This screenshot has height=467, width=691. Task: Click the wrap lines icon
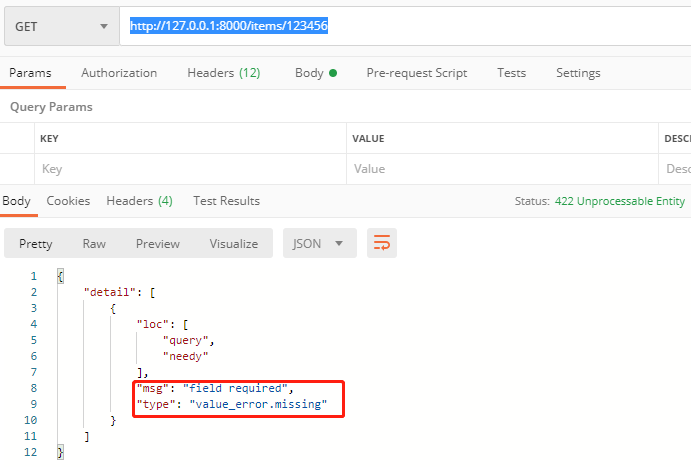pos(381,243)
